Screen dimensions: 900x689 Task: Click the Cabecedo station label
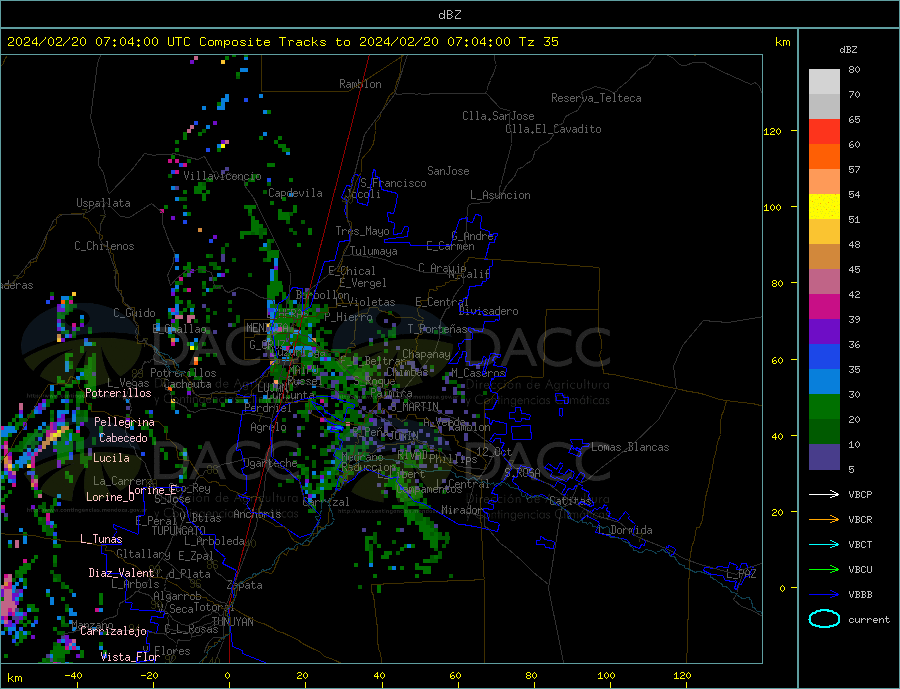pyautogui.click(x=123, y=438)
